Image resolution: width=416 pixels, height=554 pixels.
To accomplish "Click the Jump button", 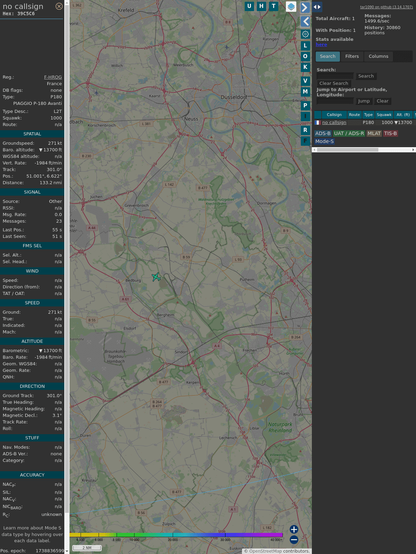I will pos(363,101).
